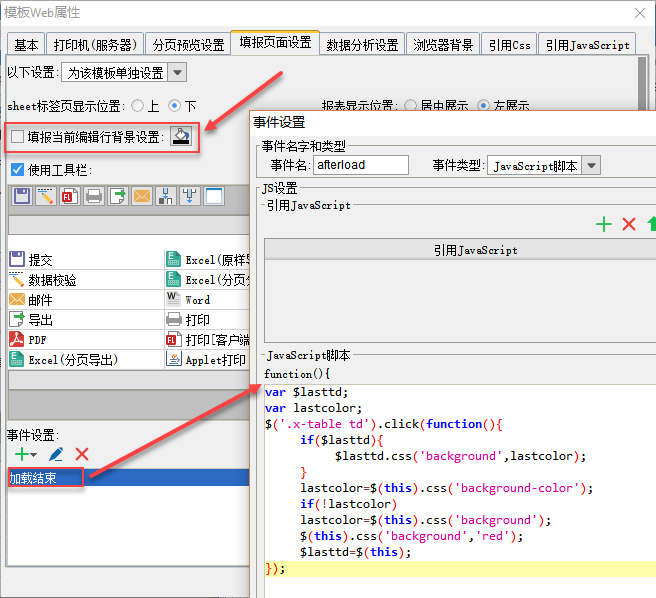
Task: Switch to the 分页预览设置 tab
Action: point(188,44)
